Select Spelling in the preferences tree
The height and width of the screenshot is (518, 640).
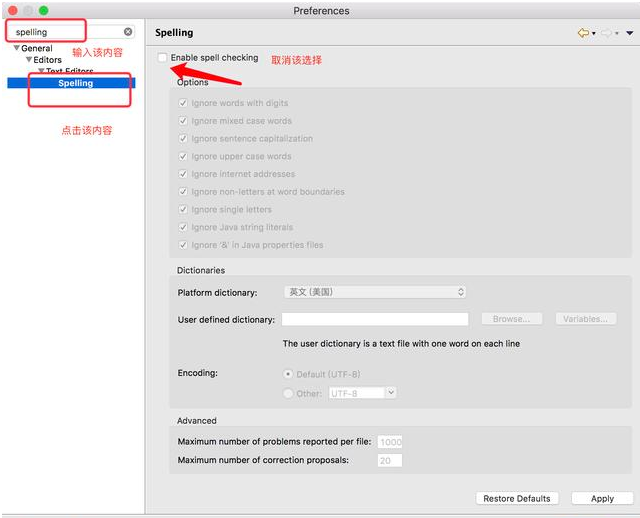pyautogui.click(x=75, y=83)
